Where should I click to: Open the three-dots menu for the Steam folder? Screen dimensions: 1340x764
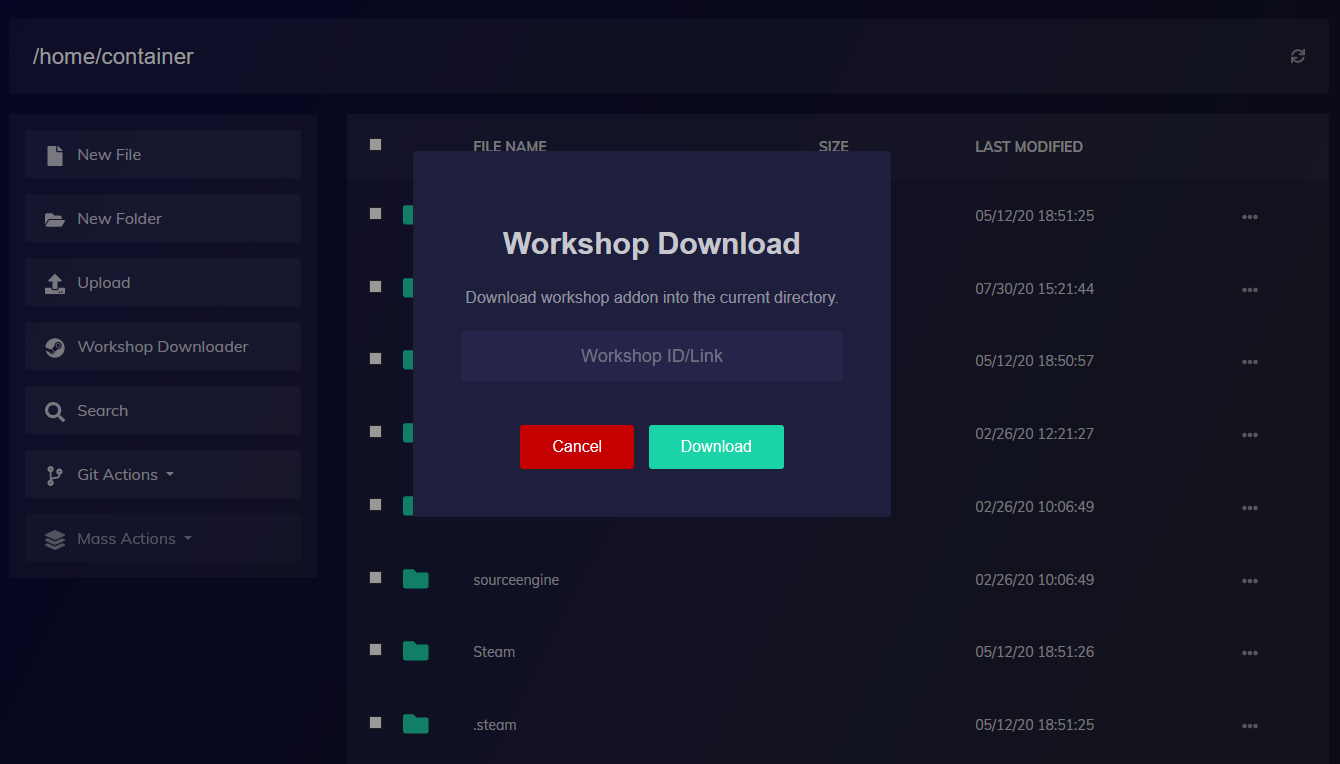tap(1249, 653)
